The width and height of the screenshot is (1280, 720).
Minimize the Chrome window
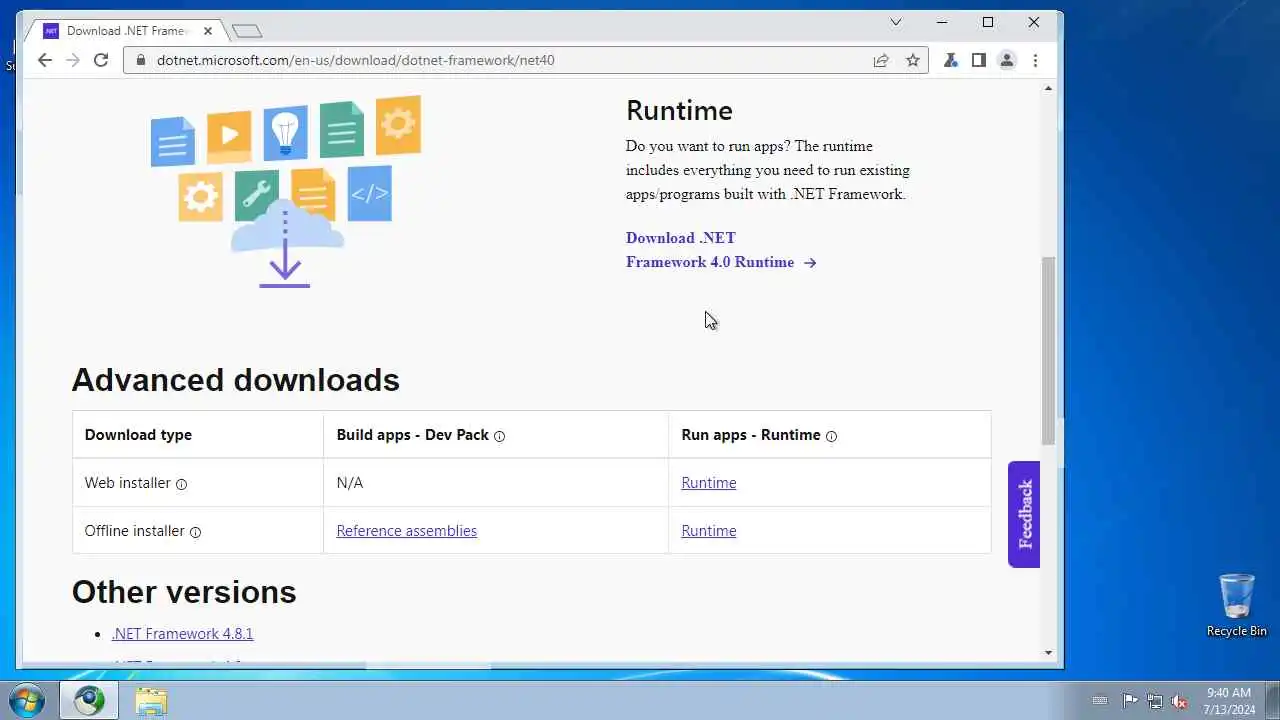click(942, 22)
